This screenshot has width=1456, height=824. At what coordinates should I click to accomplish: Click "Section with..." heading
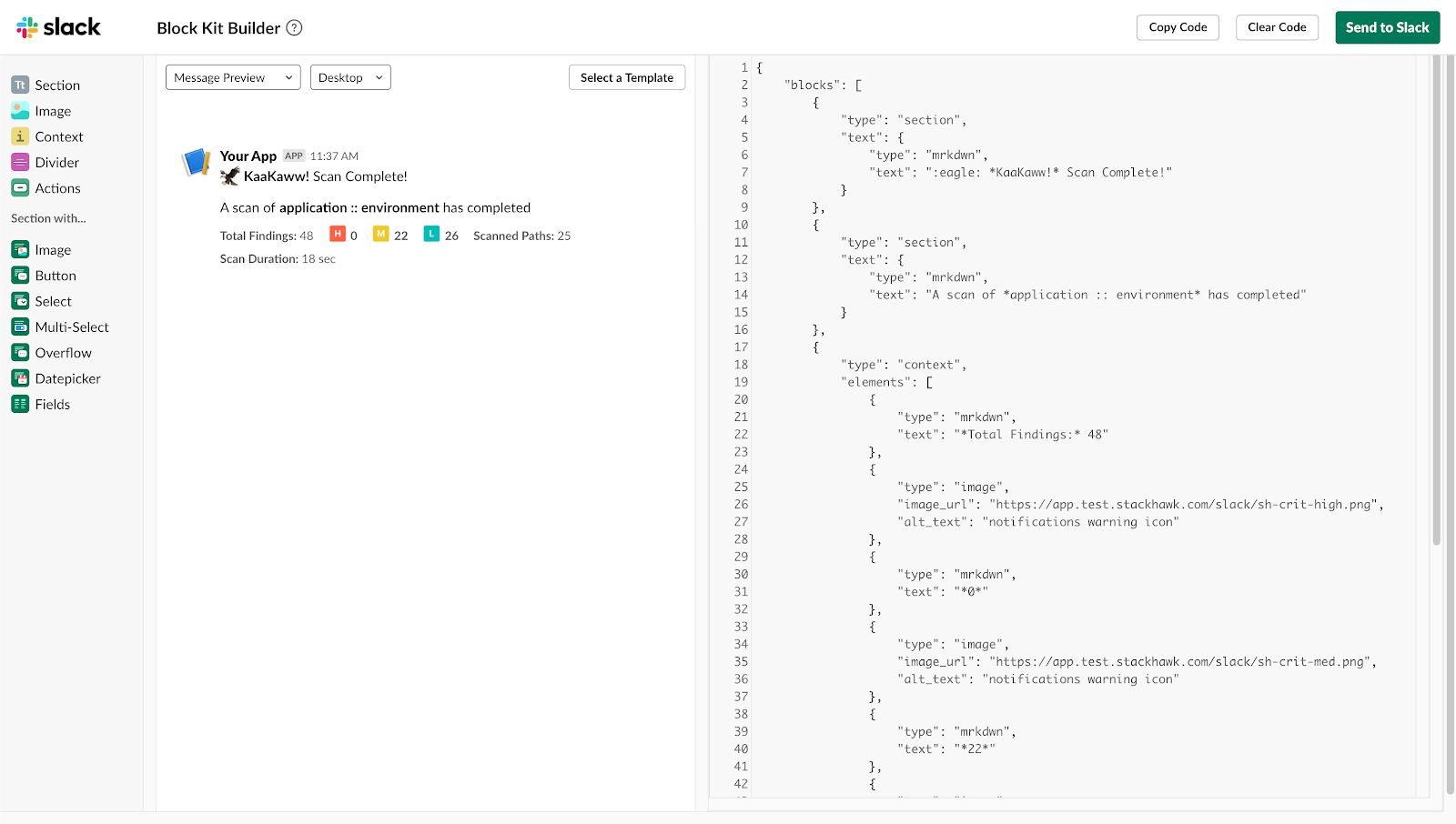click(x=48, y=218)
